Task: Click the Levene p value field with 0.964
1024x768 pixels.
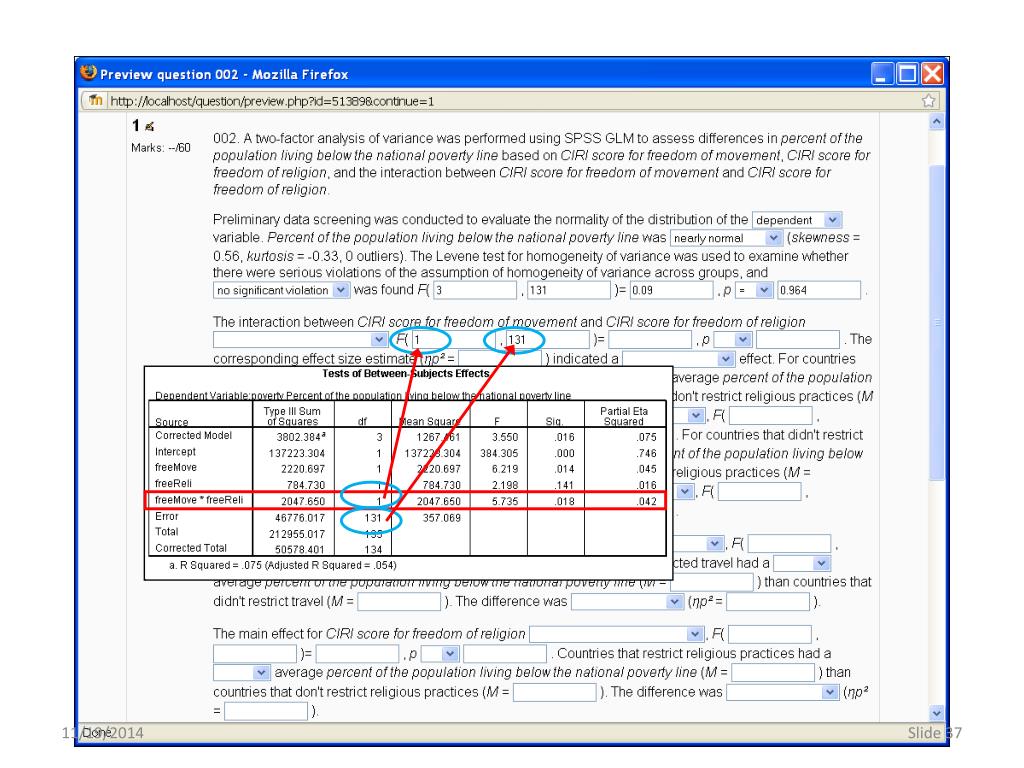Action: [x=818, y=290]
